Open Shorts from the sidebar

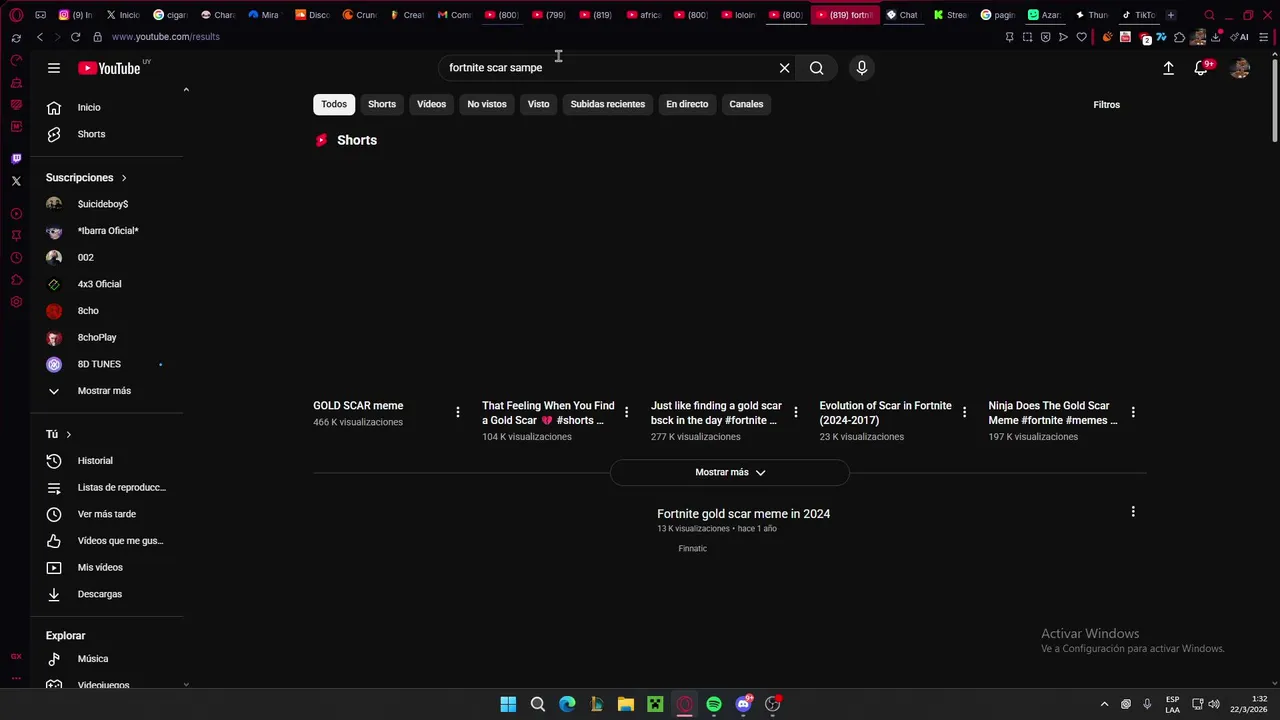pos(108,134)
